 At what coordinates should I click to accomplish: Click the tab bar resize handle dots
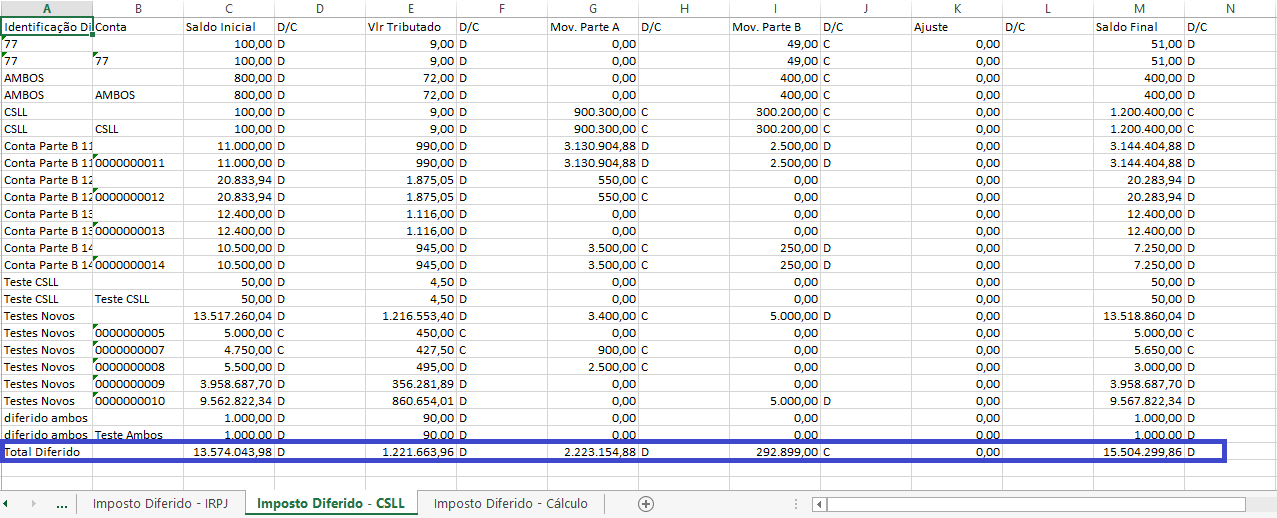point(796,504)
